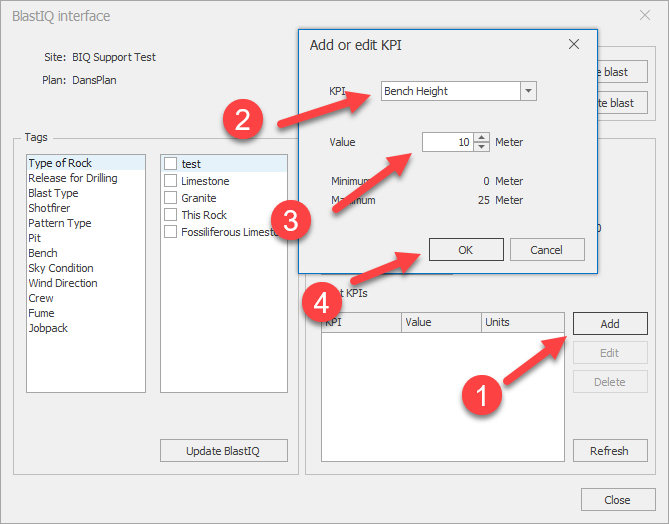Click the lower partially hidden blast button

(x=622, y=103)
